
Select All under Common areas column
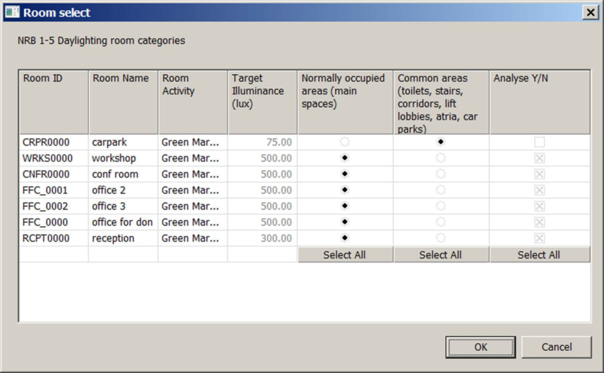click(441, 255)
